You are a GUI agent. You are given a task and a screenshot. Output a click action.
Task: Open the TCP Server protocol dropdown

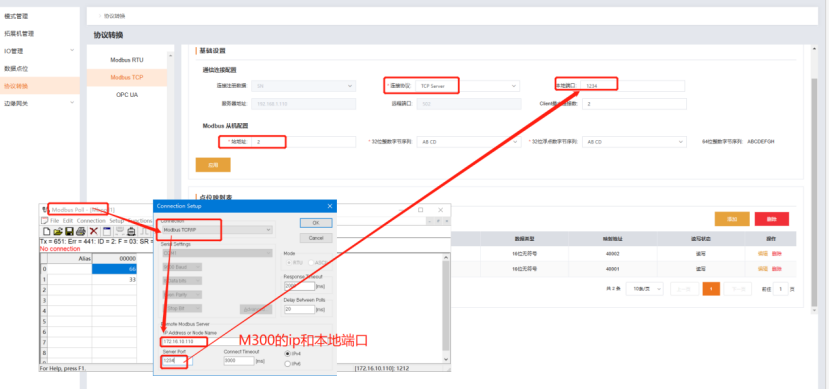[x=467, y=86]
